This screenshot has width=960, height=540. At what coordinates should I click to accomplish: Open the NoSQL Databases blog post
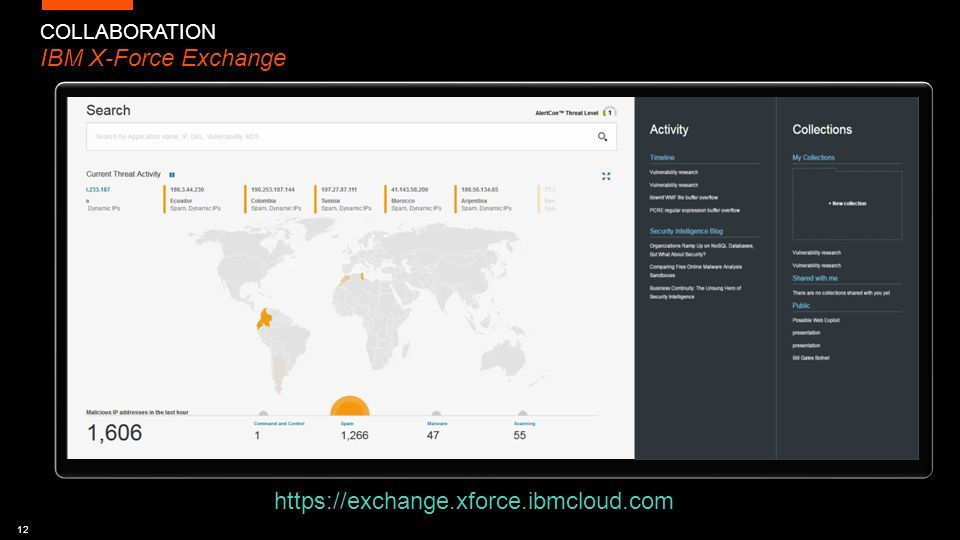pos(702,250)
